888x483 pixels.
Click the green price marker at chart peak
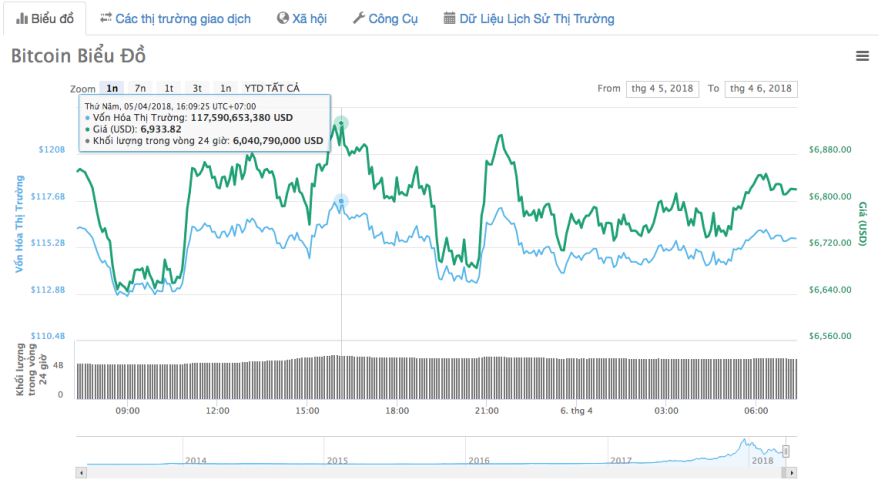point(341,123)
